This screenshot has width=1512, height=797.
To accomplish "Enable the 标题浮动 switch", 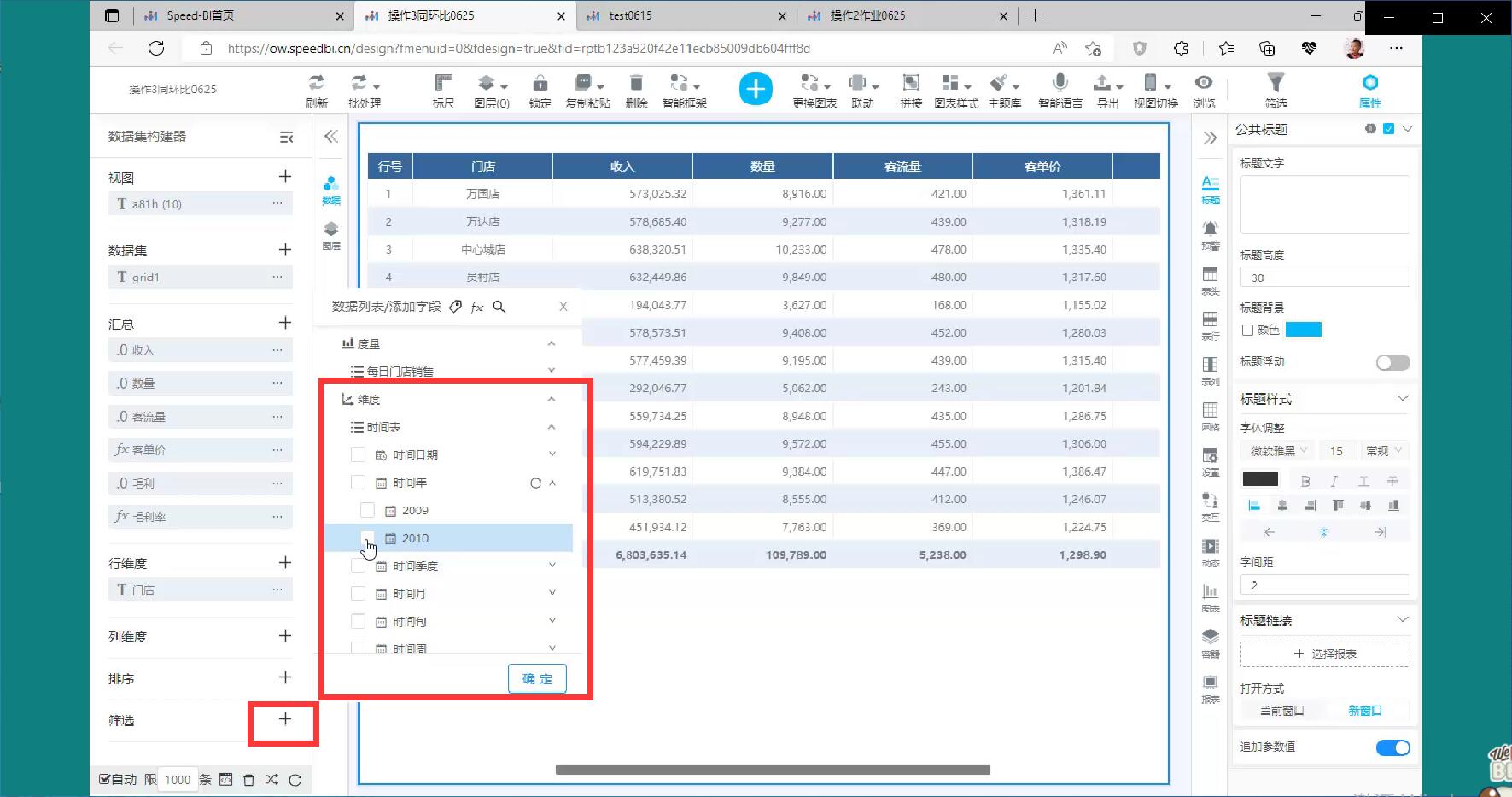I will 1392,363.
